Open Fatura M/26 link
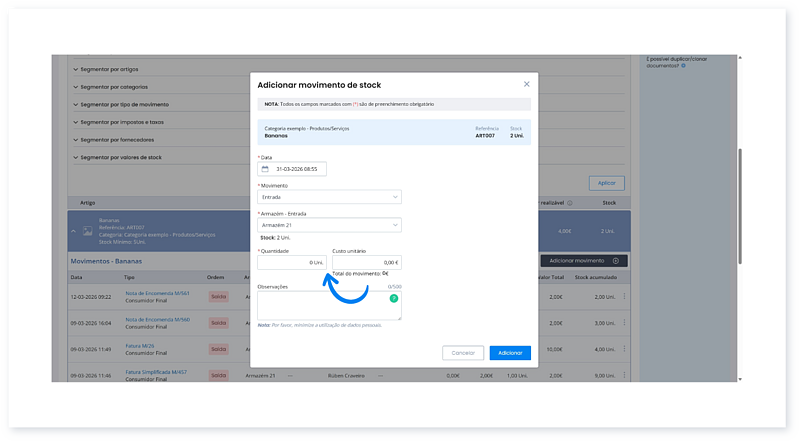 (x=140, y=346)
